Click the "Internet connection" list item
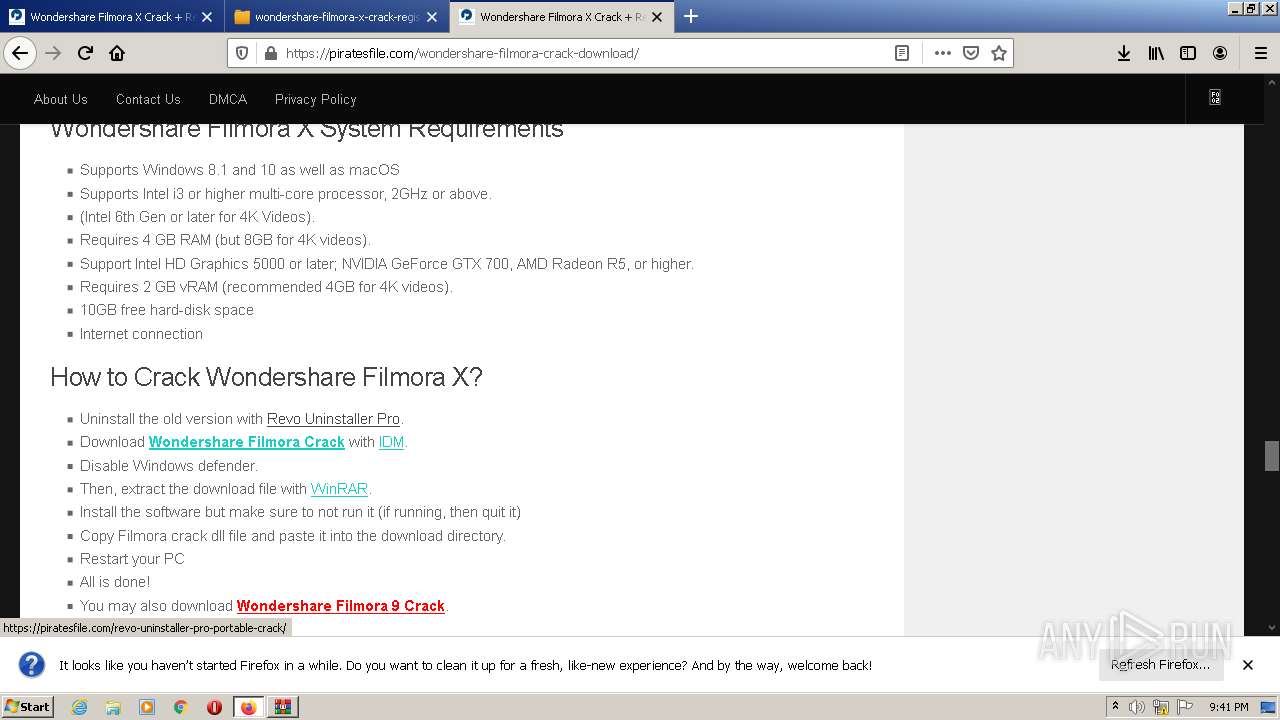The height and width of the screenshot is (720, 1280). click(x=141, y=334)
